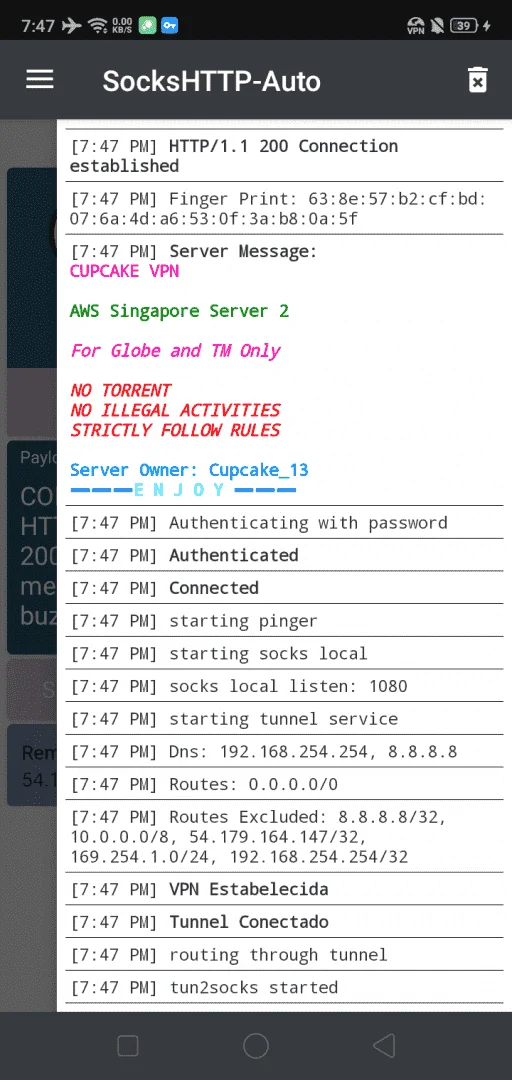The image size is (512, 1080).
Task: Select the 'Dns: 192.168.254.254, 8.8.8.8' entry
Action: click(x=285, y=751)
